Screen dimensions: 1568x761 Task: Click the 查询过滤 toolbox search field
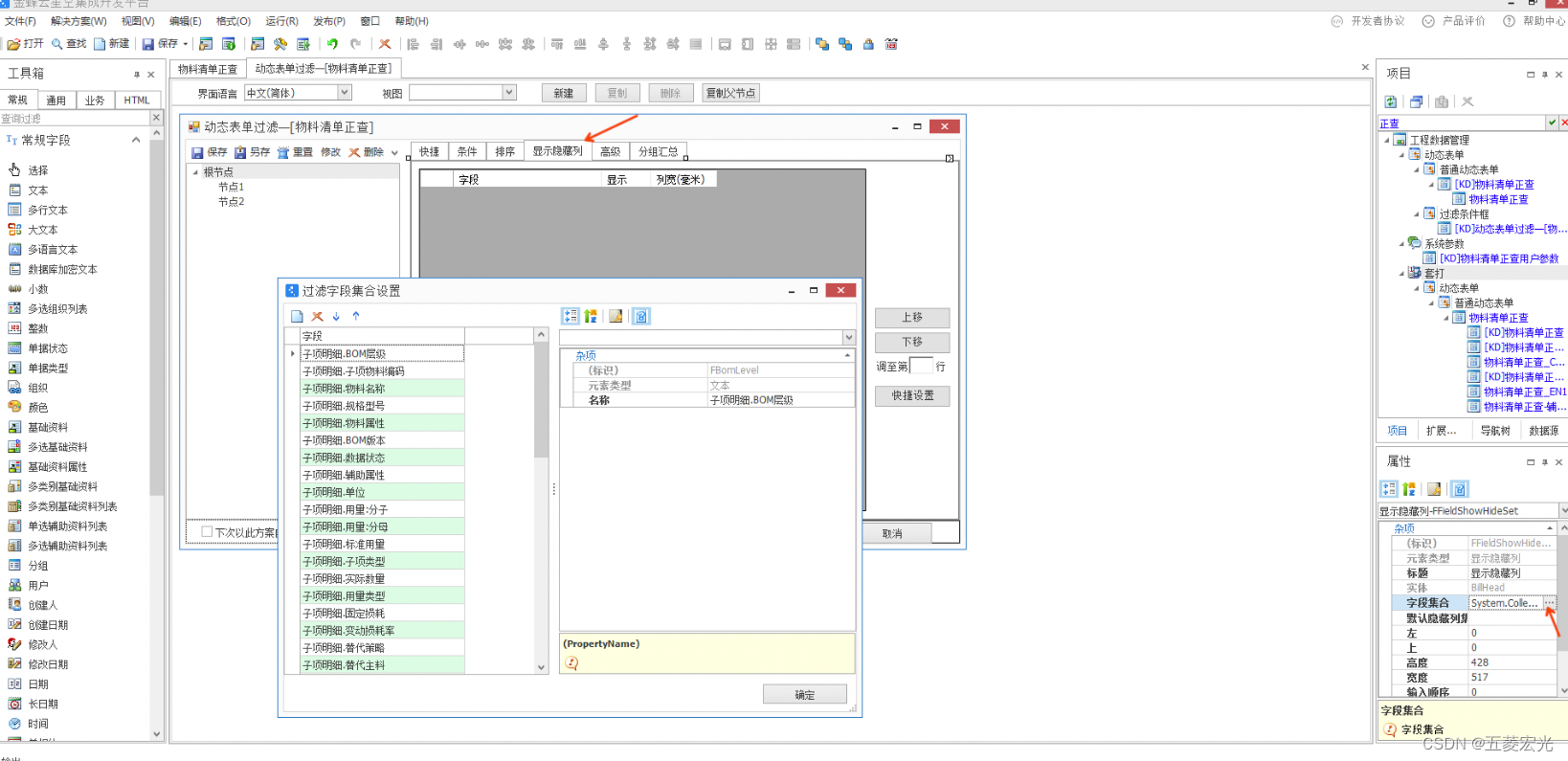[76, 118]
